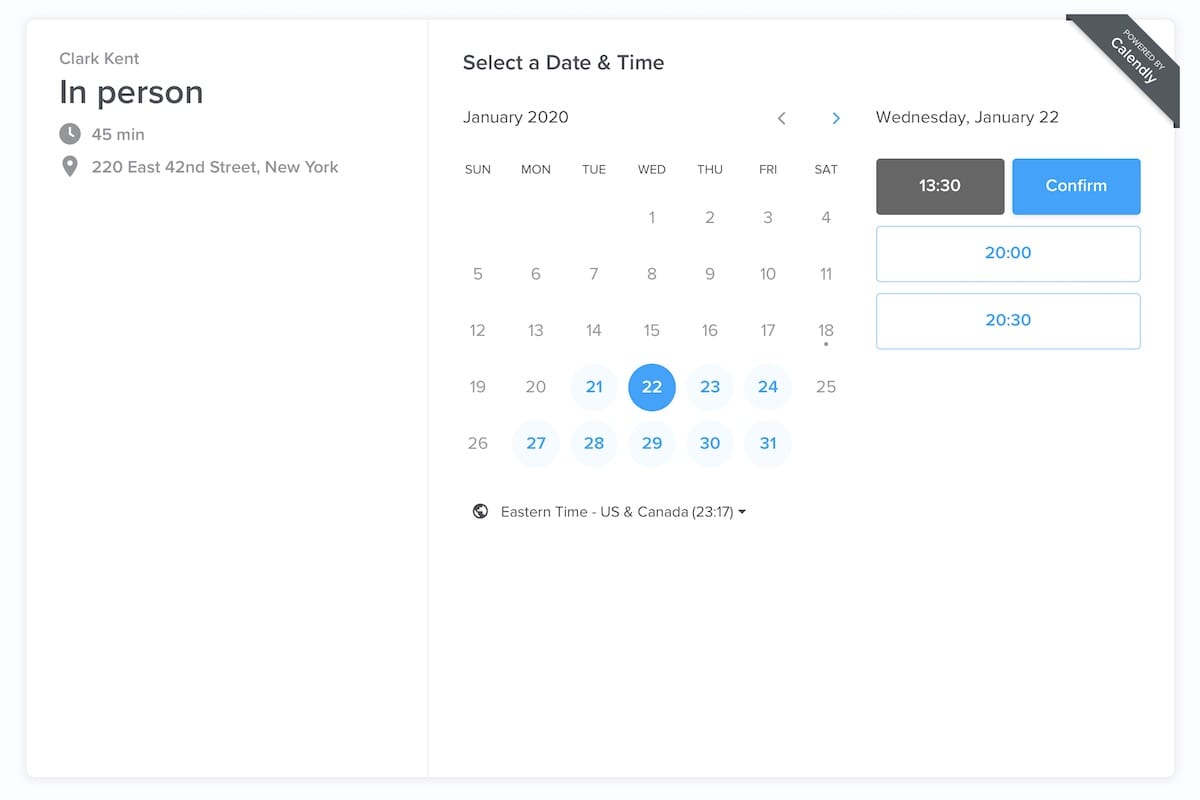This screenshot has width=1200, height=800.
Task: Confirm the 13:30 time slot
Action: pos(1076,186)
